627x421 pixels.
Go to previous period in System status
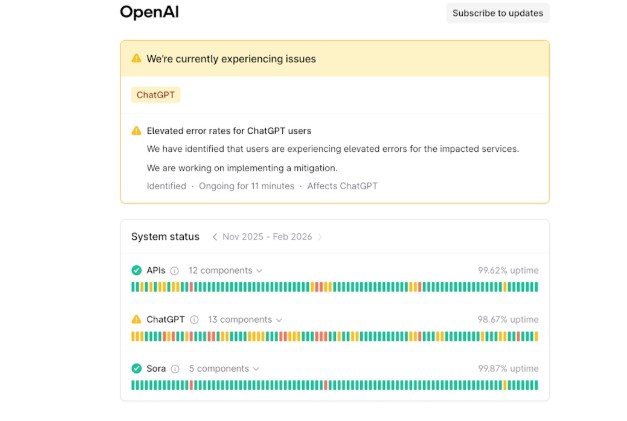point(213,237)
